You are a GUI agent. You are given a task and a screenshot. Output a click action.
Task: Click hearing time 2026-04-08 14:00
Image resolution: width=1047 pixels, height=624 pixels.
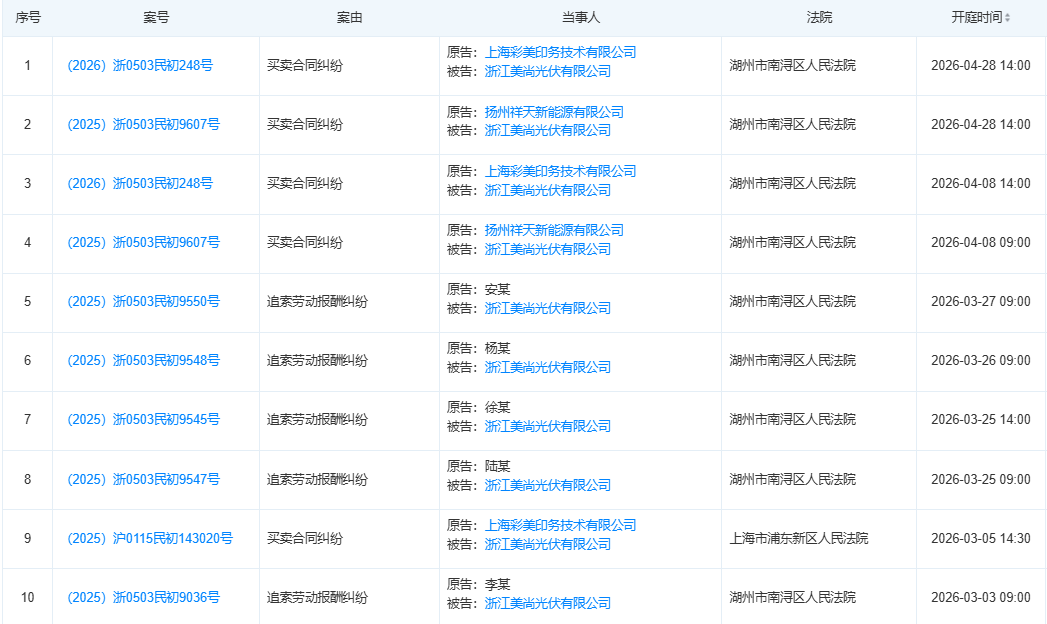click(x=981, y=184)
